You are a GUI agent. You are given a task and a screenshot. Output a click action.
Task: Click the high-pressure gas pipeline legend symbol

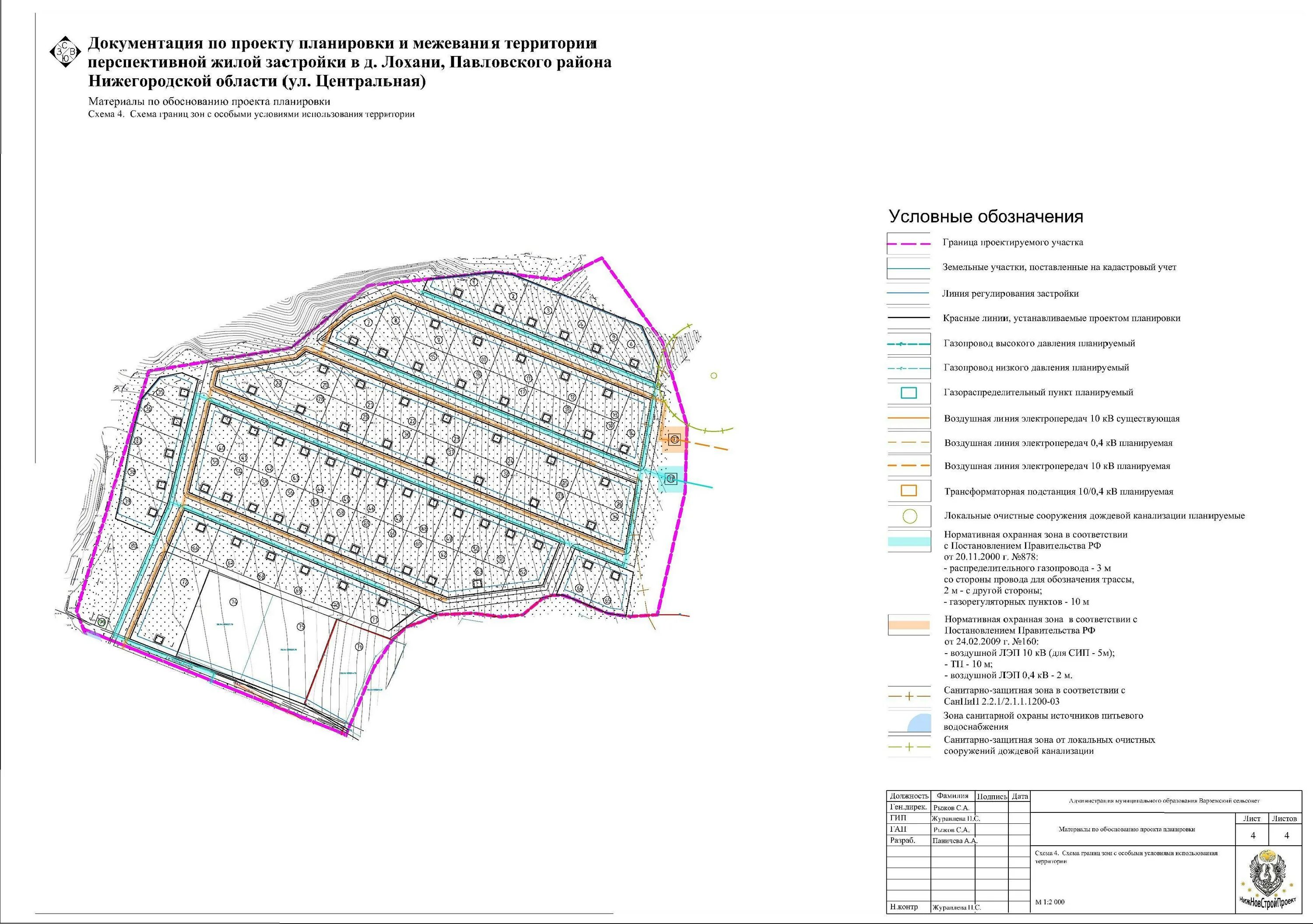[x=908, y=344]
